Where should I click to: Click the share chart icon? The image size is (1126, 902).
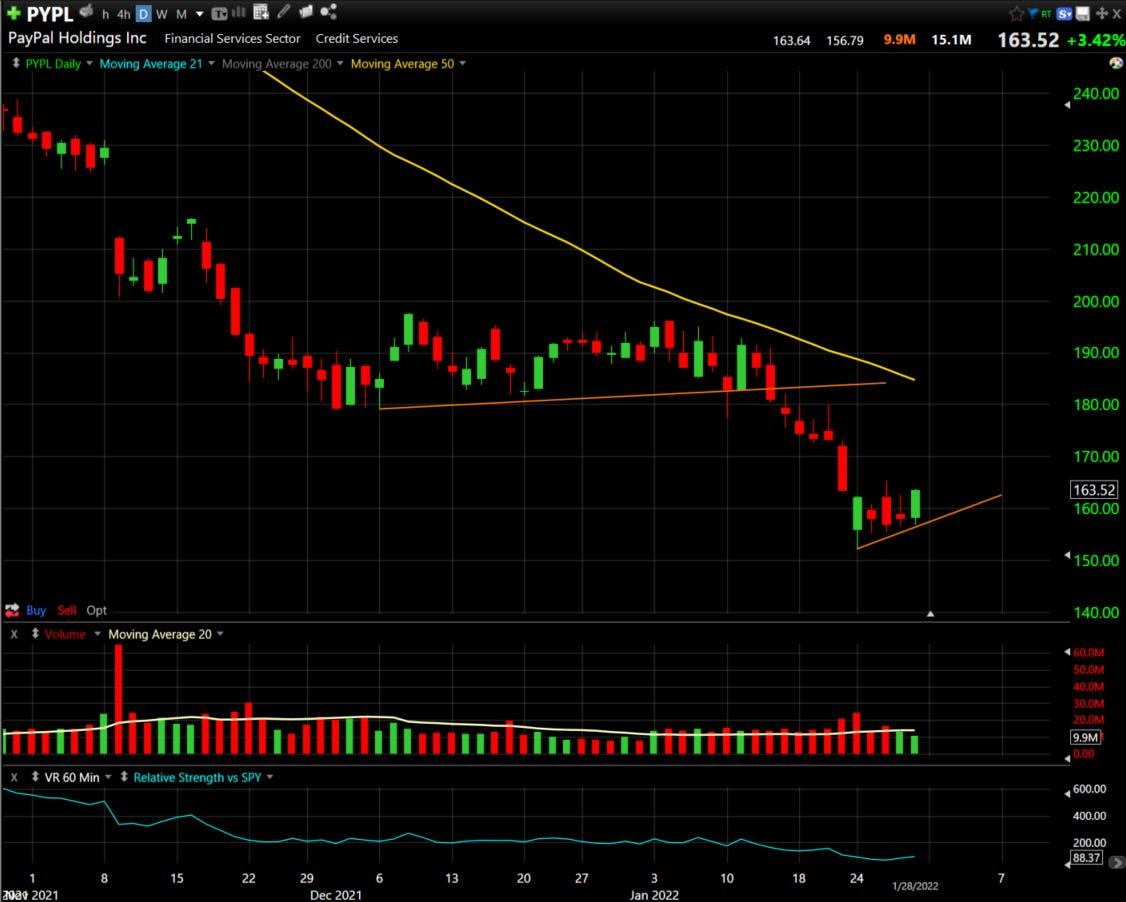pos(328,11)
